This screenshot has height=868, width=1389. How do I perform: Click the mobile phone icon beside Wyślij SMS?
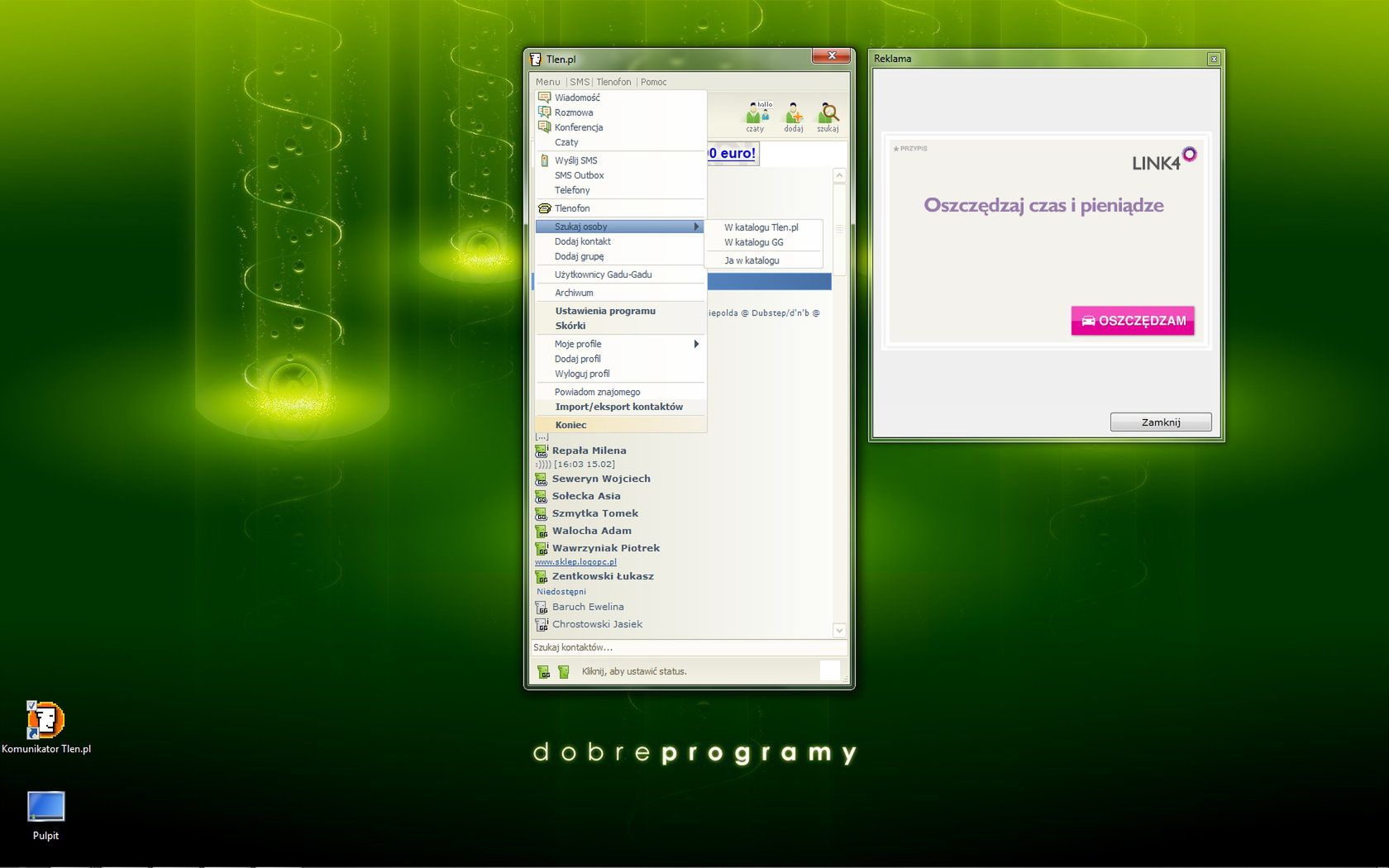pyautogui.click(x=544, y=160)
